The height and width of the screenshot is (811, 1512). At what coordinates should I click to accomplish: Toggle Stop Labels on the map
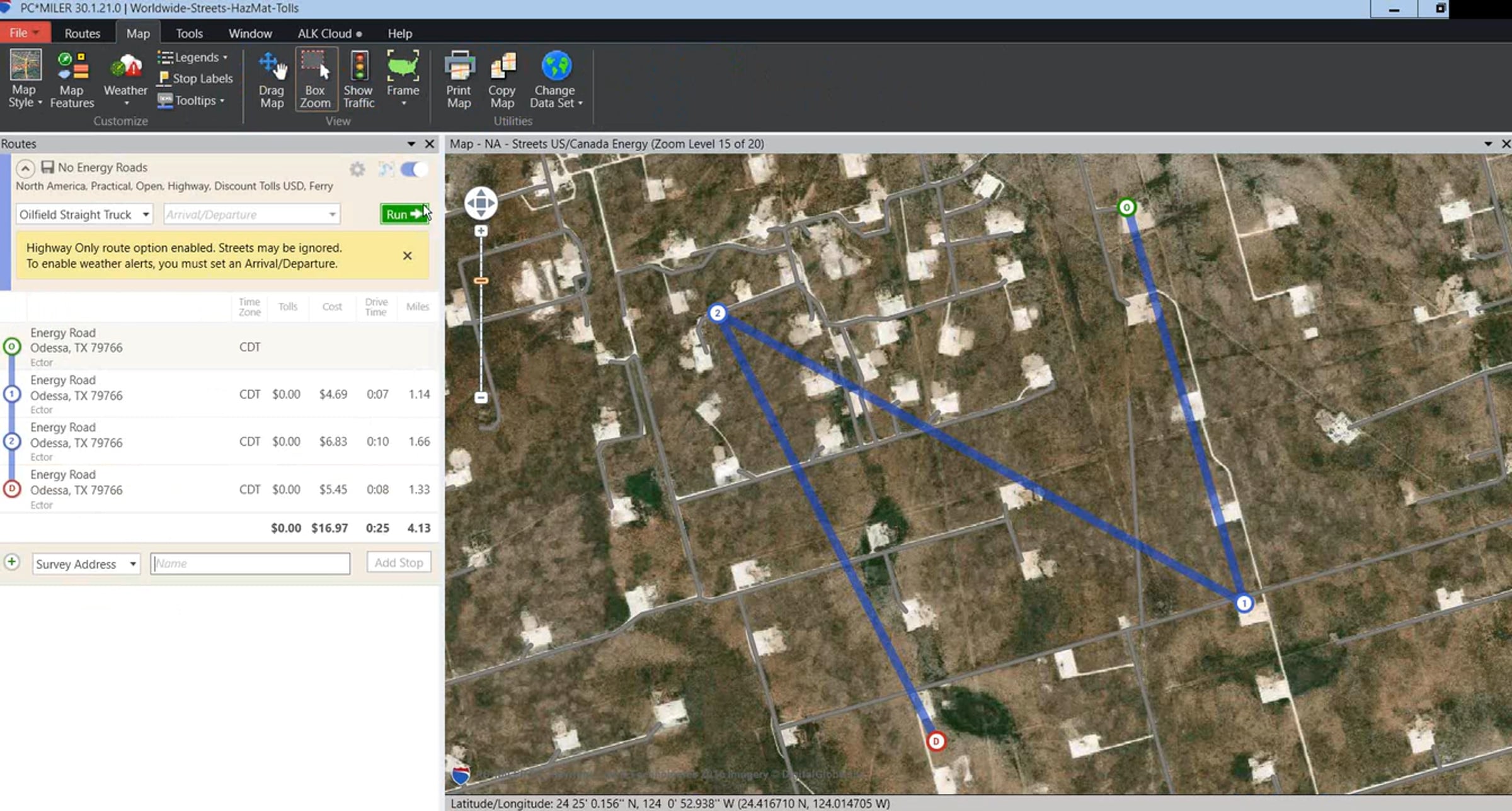[x=195, y=79]
